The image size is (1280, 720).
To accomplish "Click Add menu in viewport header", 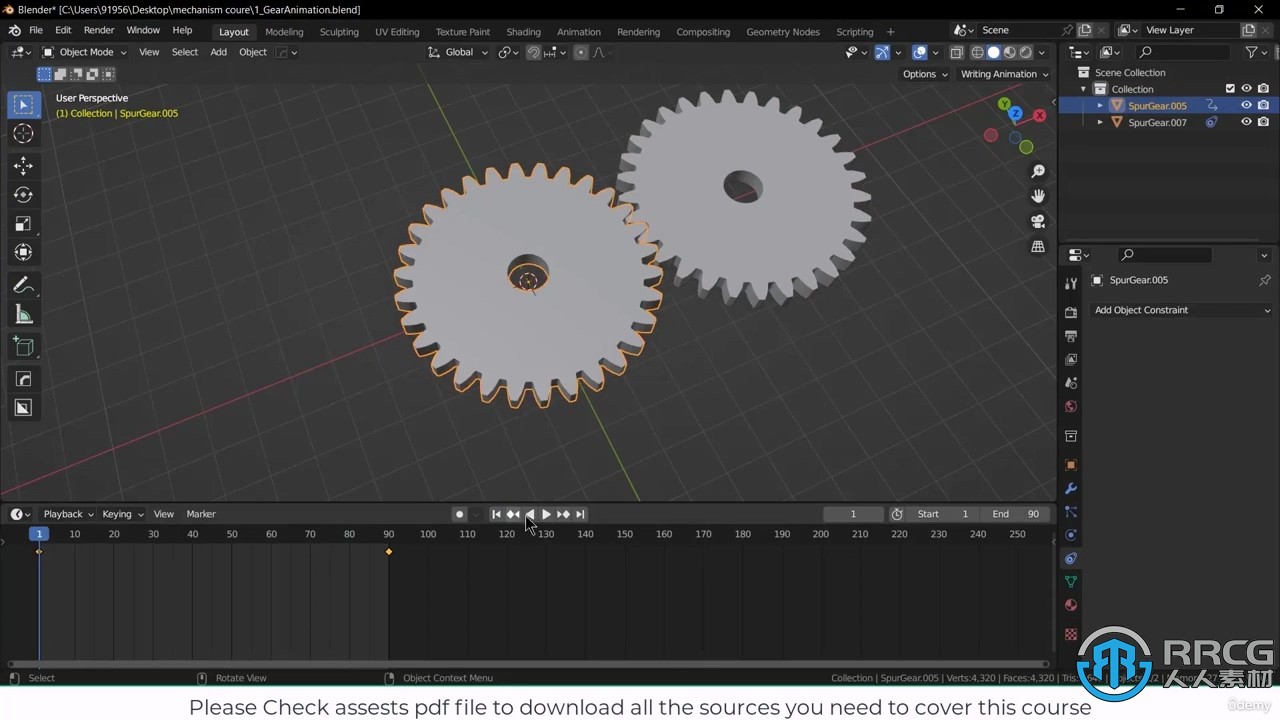I will (x=218, y=52).
